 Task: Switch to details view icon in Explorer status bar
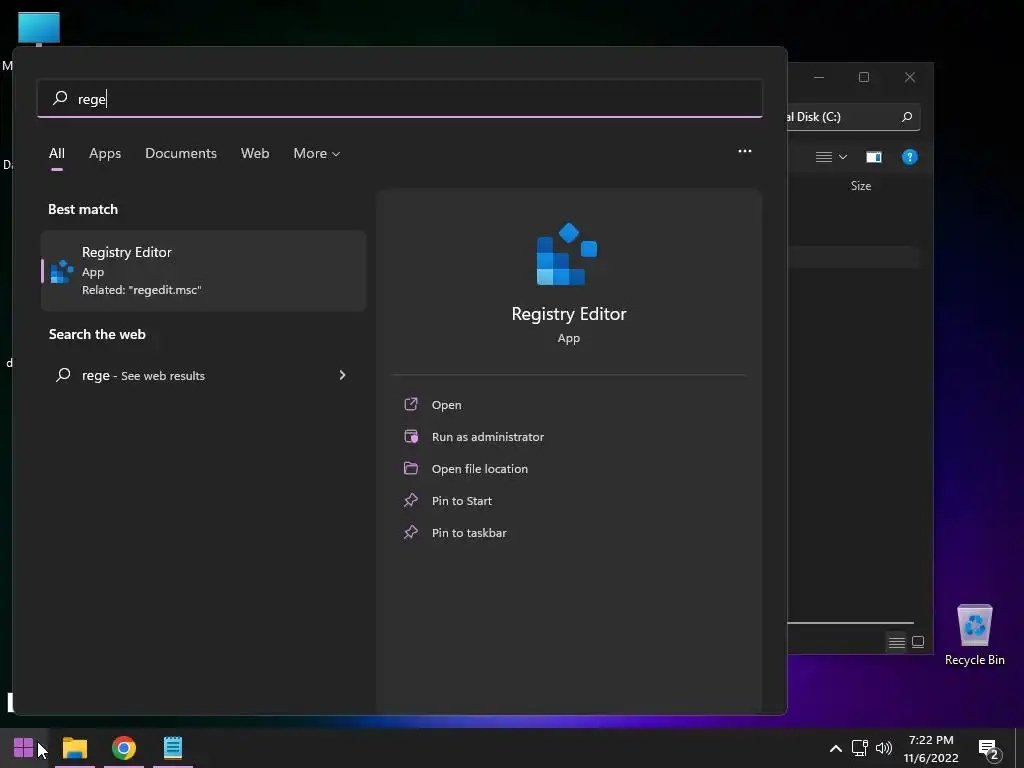pos(897,643)
